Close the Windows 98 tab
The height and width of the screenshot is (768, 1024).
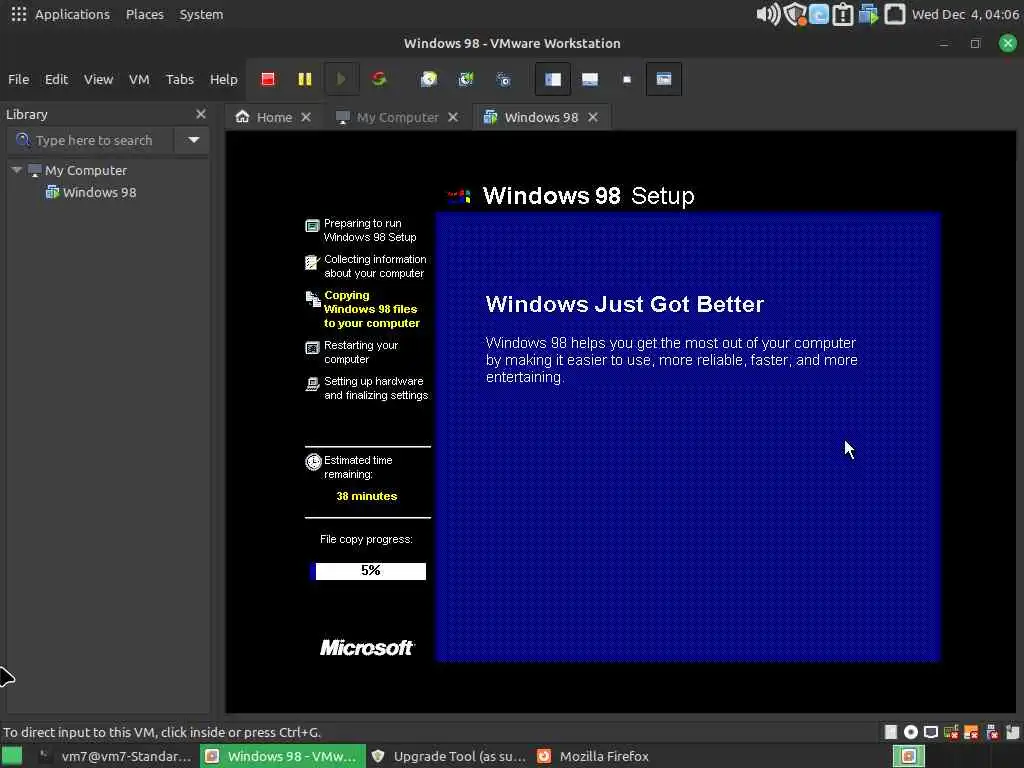pos(592,117)
